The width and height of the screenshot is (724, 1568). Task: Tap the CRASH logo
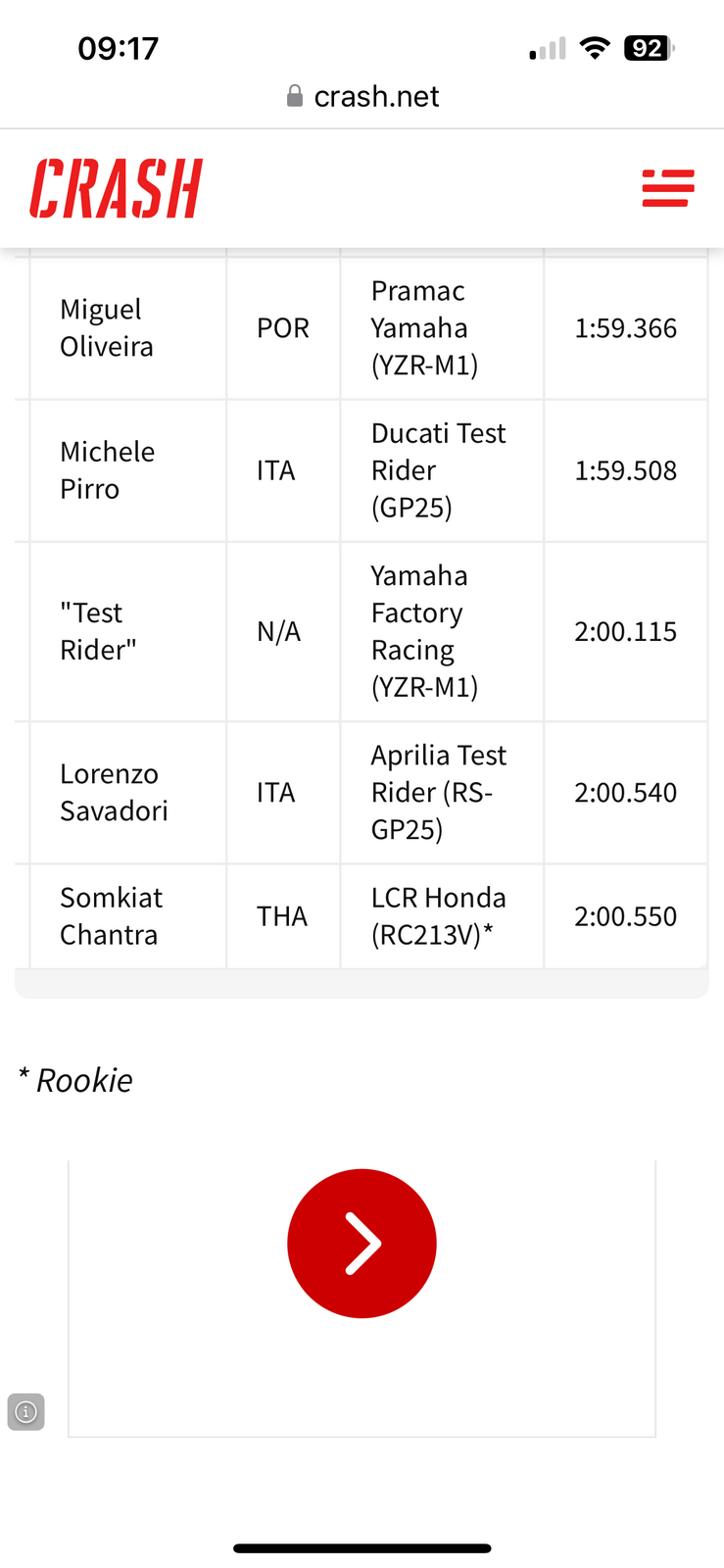116,188
